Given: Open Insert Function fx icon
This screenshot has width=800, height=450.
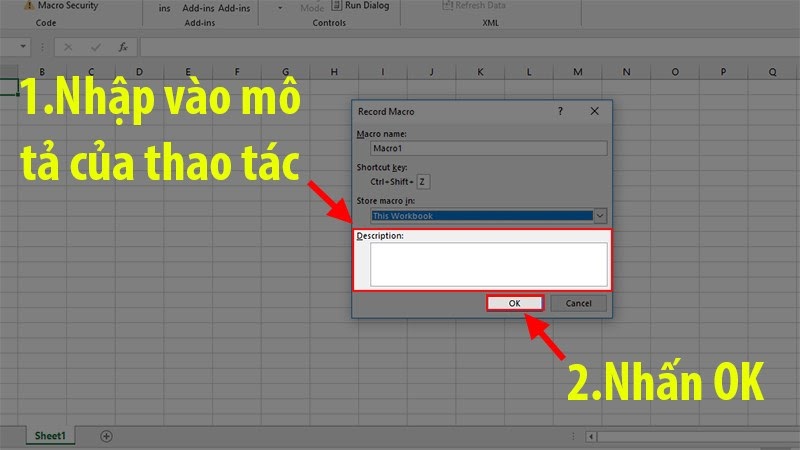Looking at the screenshot, I should pos(123,47).
